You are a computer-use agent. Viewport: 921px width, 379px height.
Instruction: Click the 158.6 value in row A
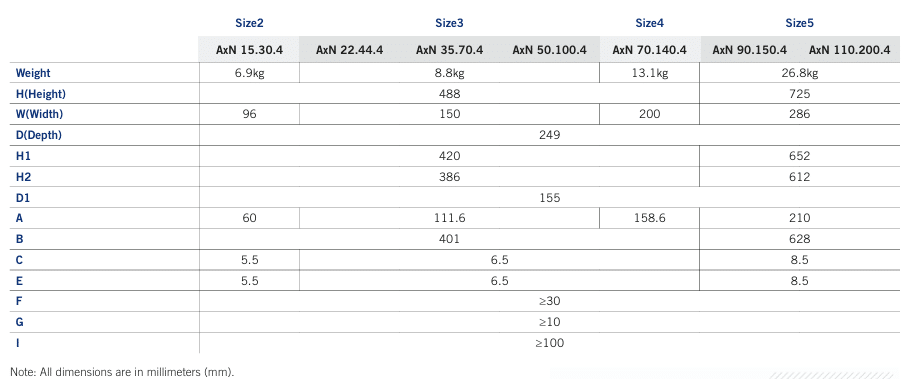[649, 218]
